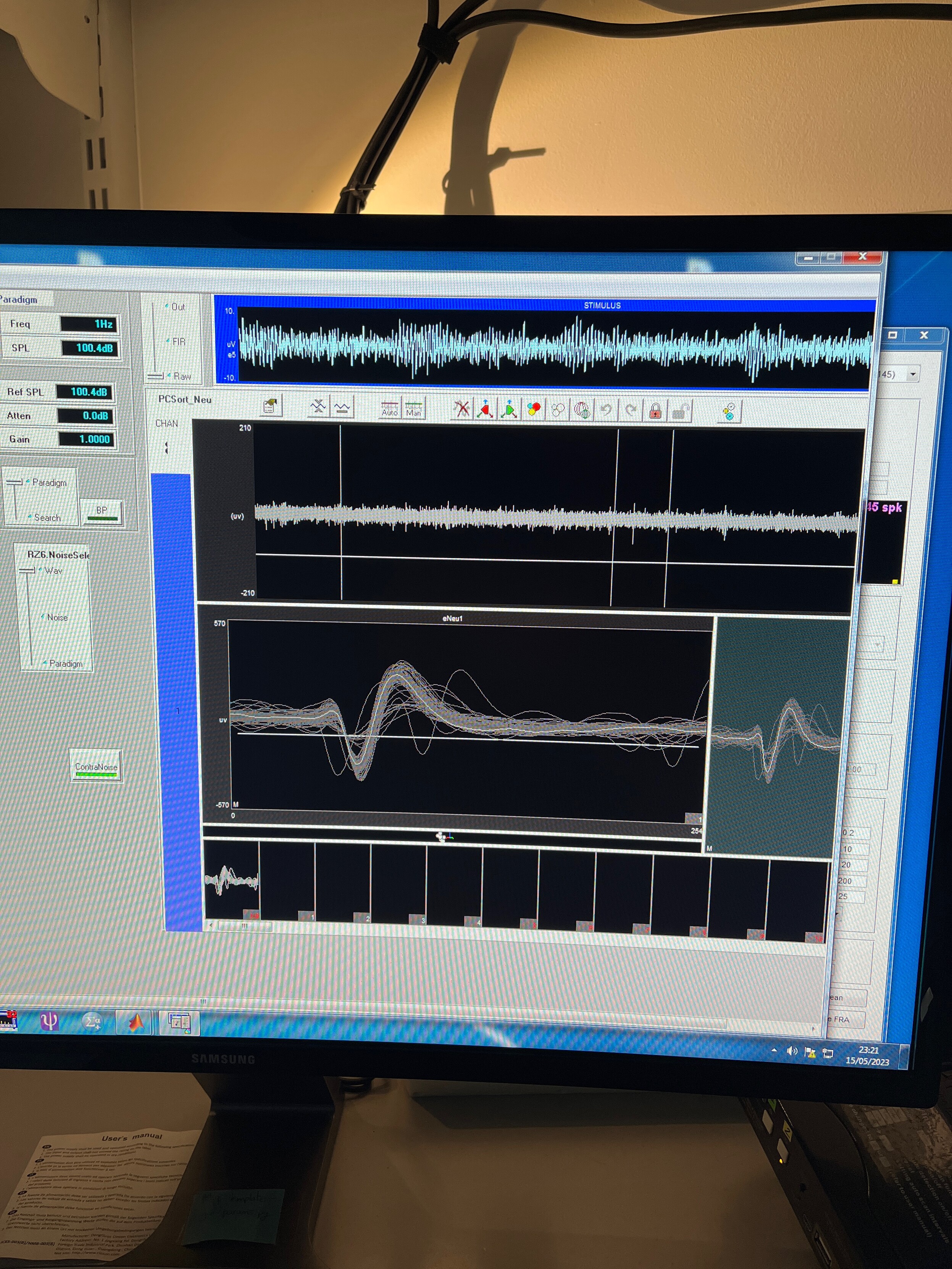Click the red closed padlock icon

pyautogui.click(x=655, y=411)
